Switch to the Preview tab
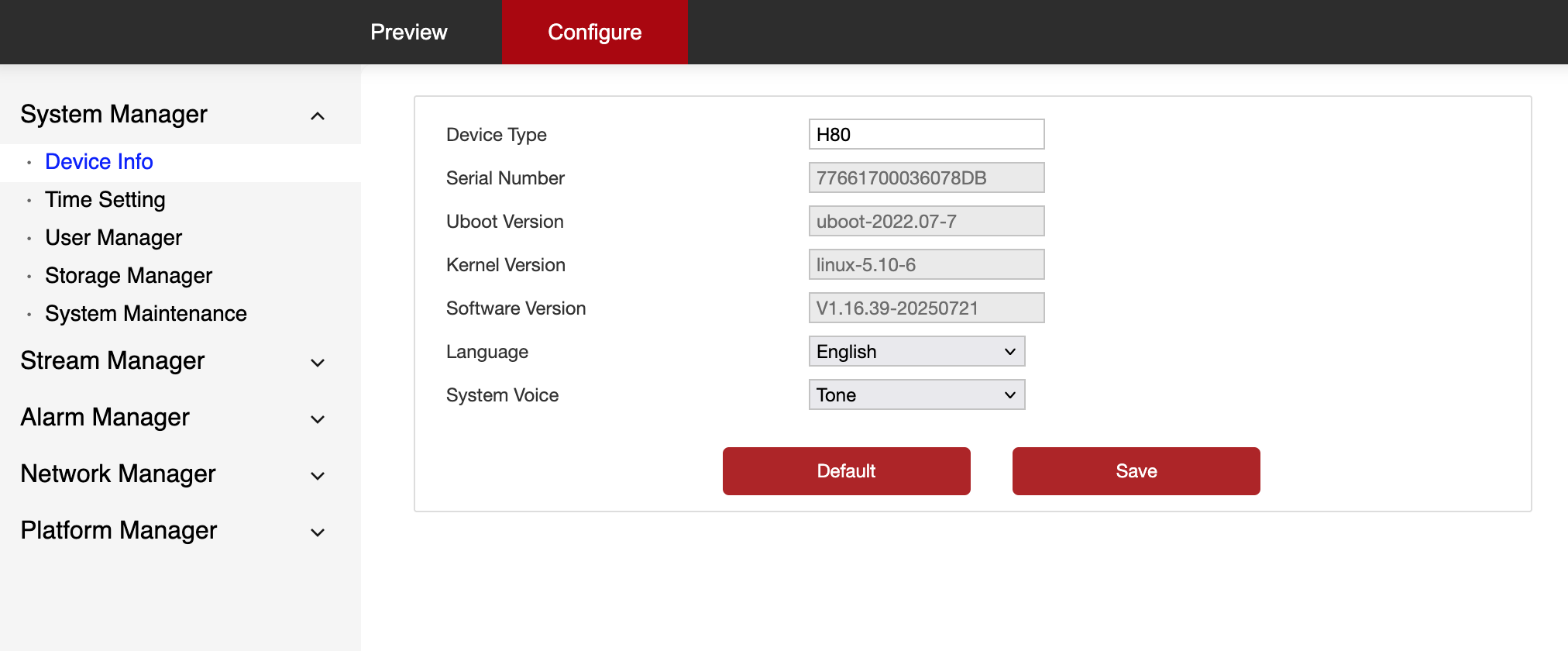This screenshot has height=651, width=1568. coord(408,32)
